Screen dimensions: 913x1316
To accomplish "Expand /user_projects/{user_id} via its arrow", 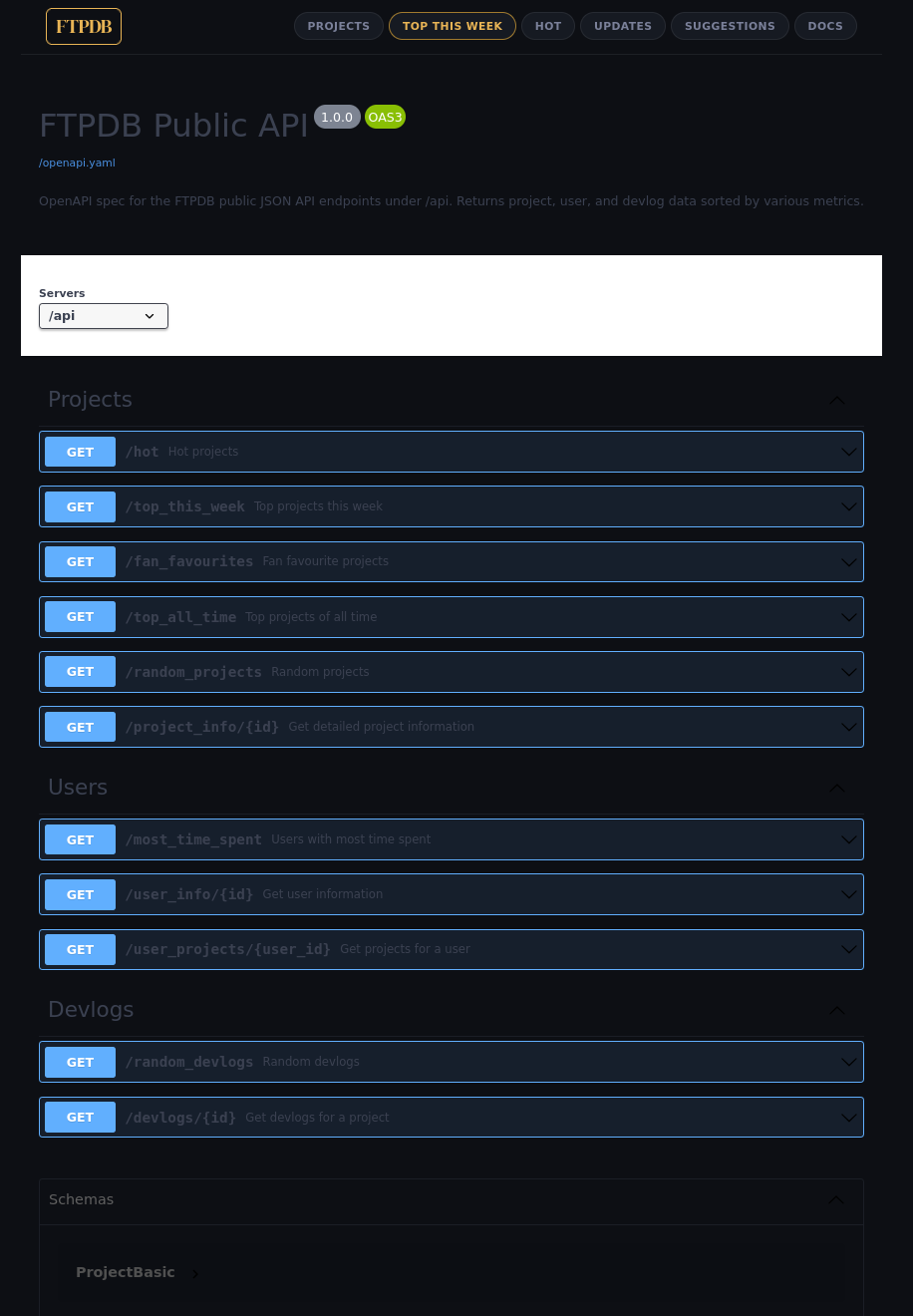I will (848, 949).
